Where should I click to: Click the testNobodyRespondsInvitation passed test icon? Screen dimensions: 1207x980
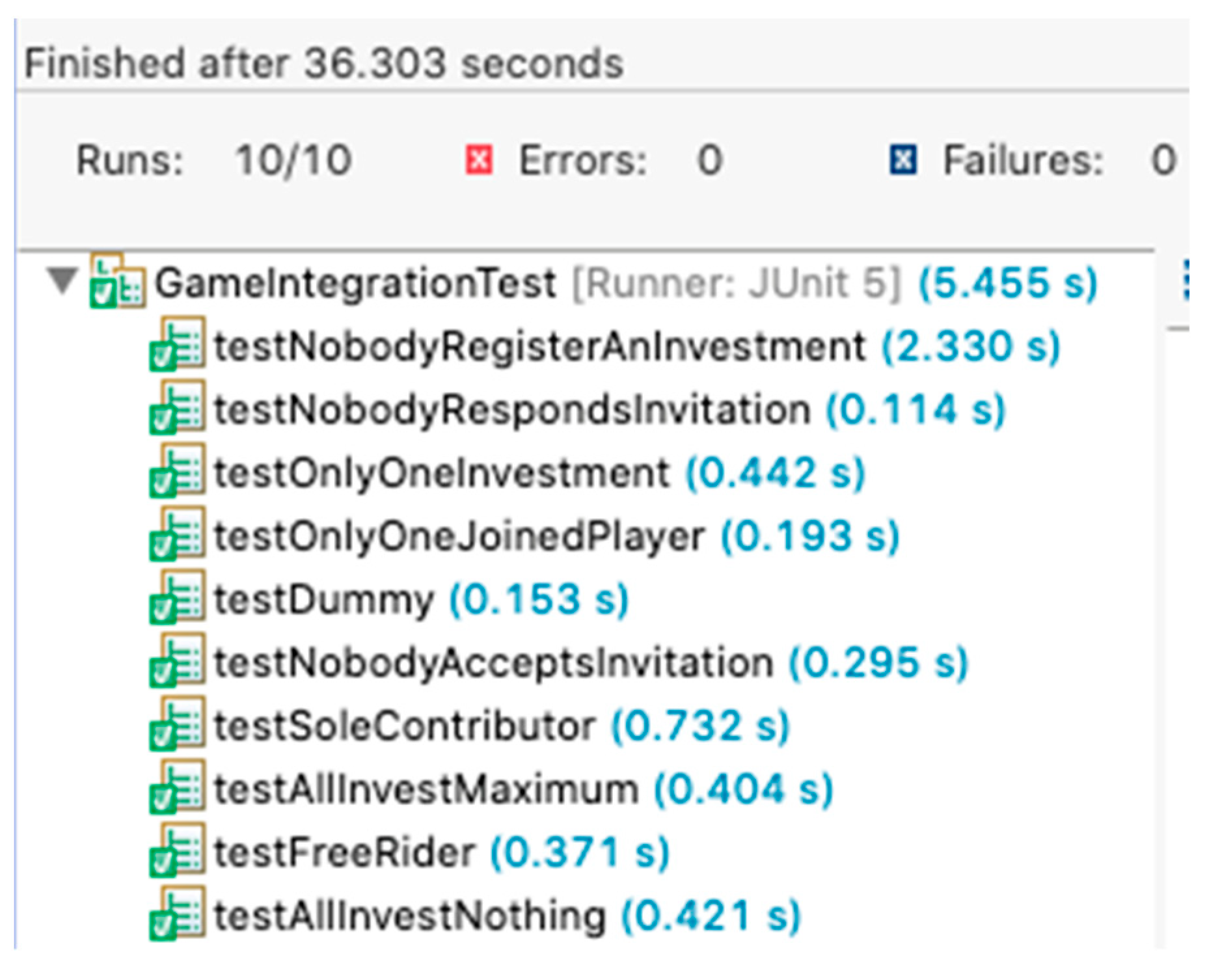point(177,409)
